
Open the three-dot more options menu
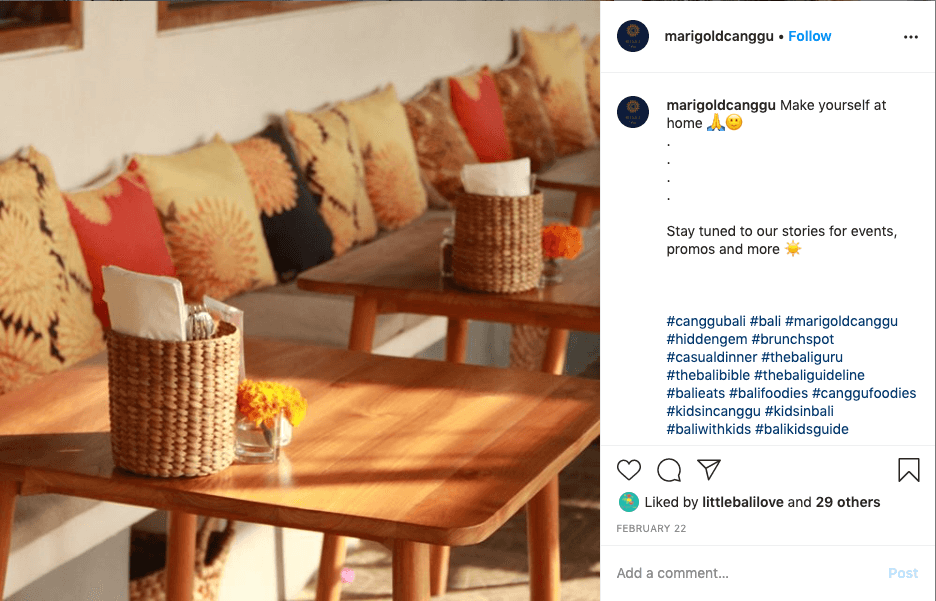(910, 37)
